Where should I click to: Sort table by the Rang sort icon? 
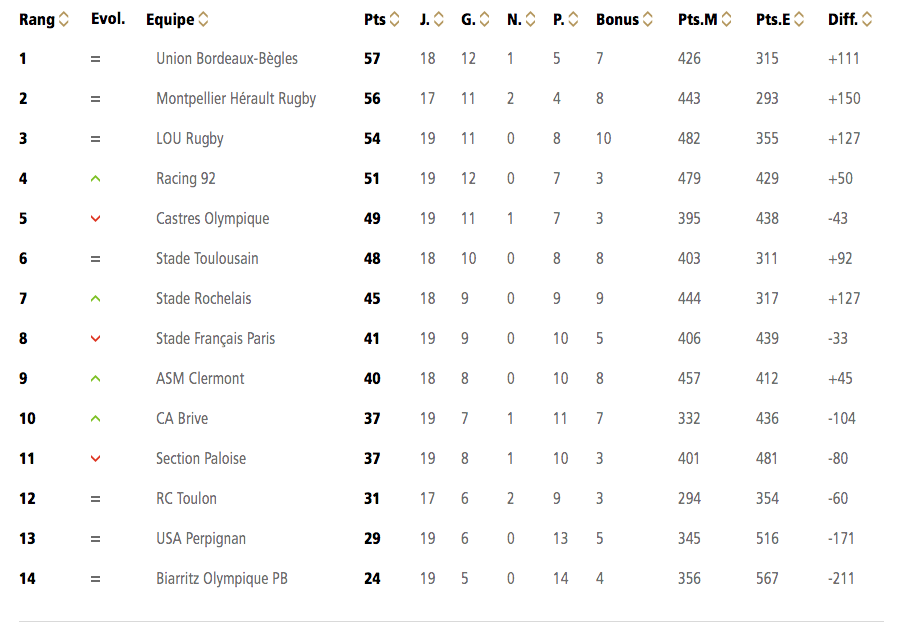pos(64,20)
